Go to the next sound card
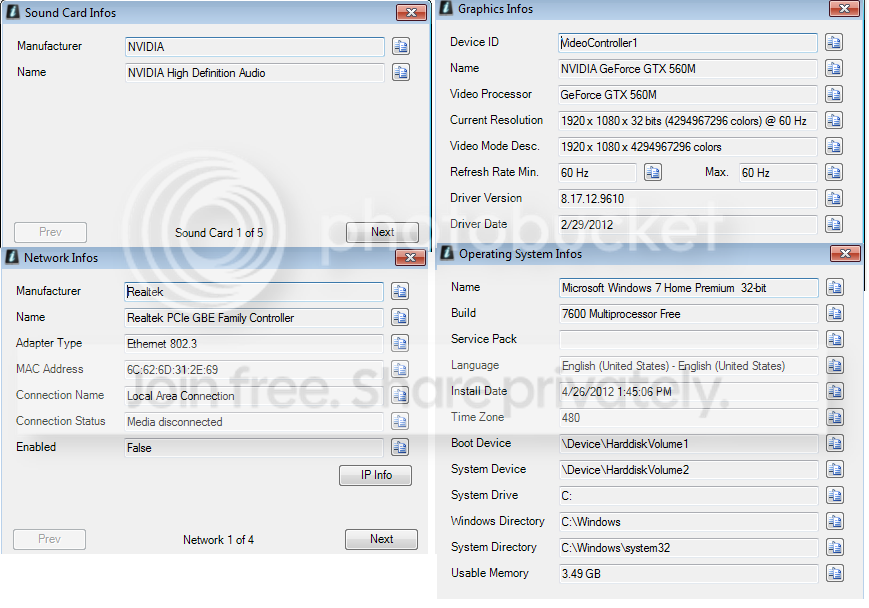Screen dimensions: 869x608 382,232
